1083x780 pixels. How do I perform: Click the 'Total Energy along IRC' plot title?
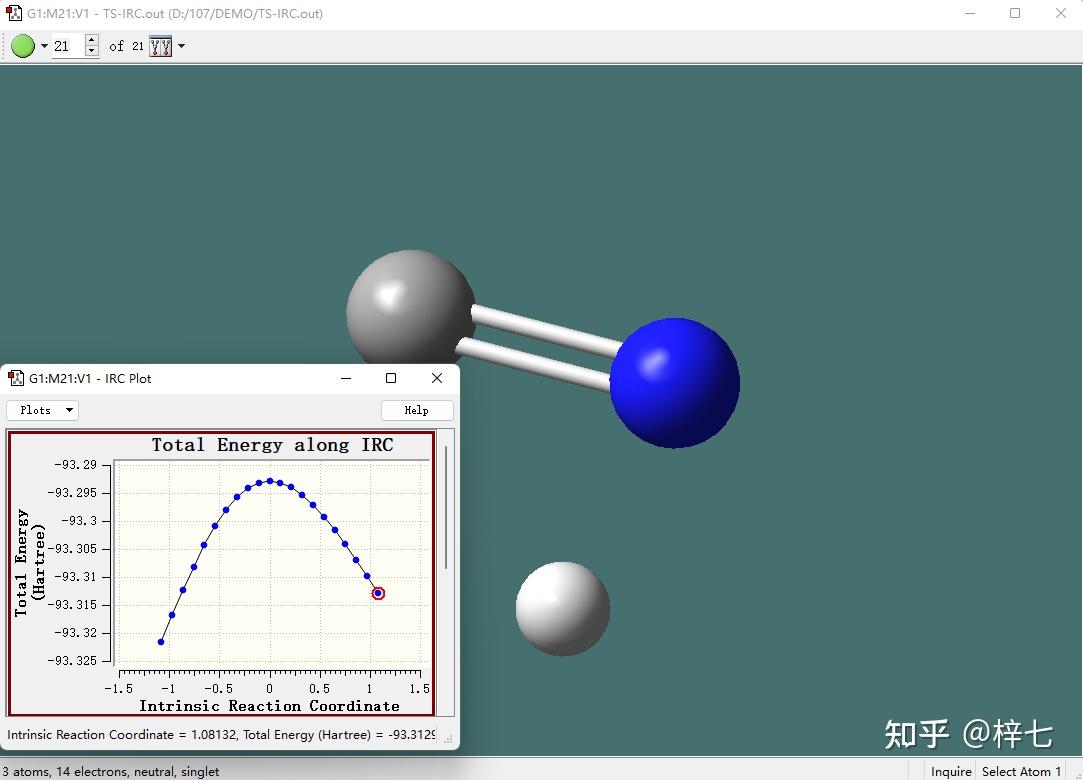point(272,444)
